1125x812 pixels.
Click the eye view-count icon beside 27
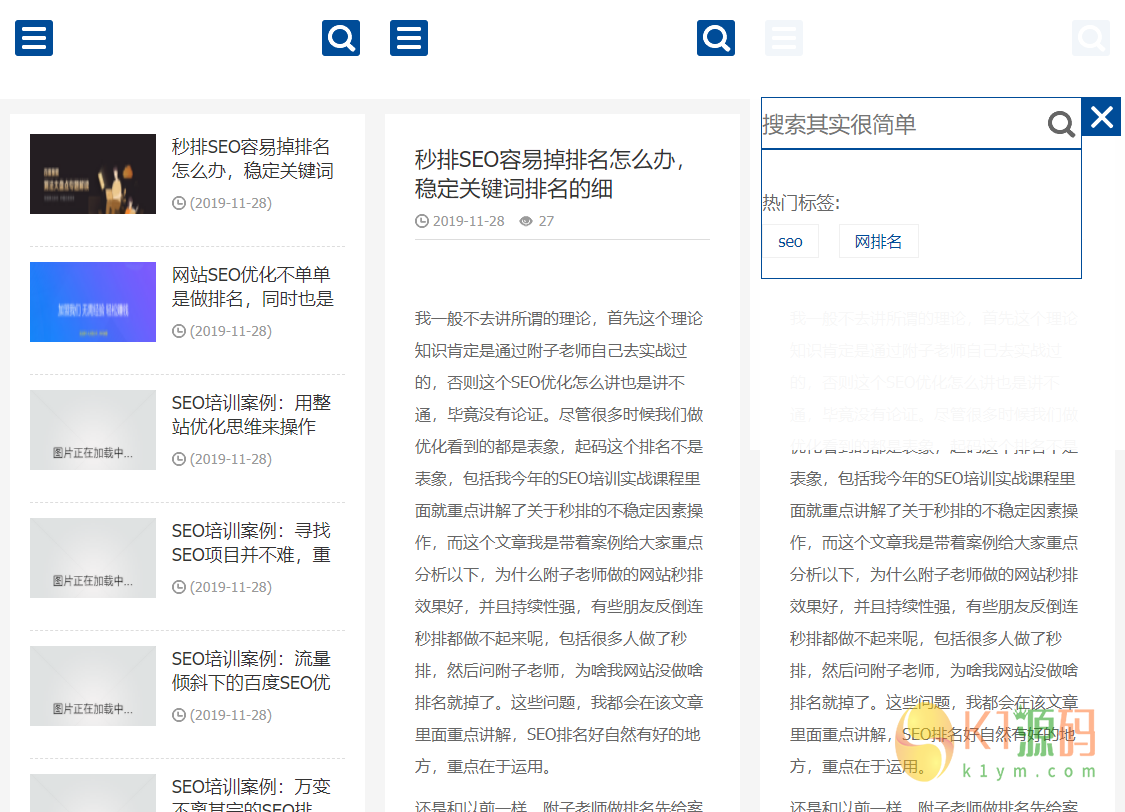tap(526, 221)
